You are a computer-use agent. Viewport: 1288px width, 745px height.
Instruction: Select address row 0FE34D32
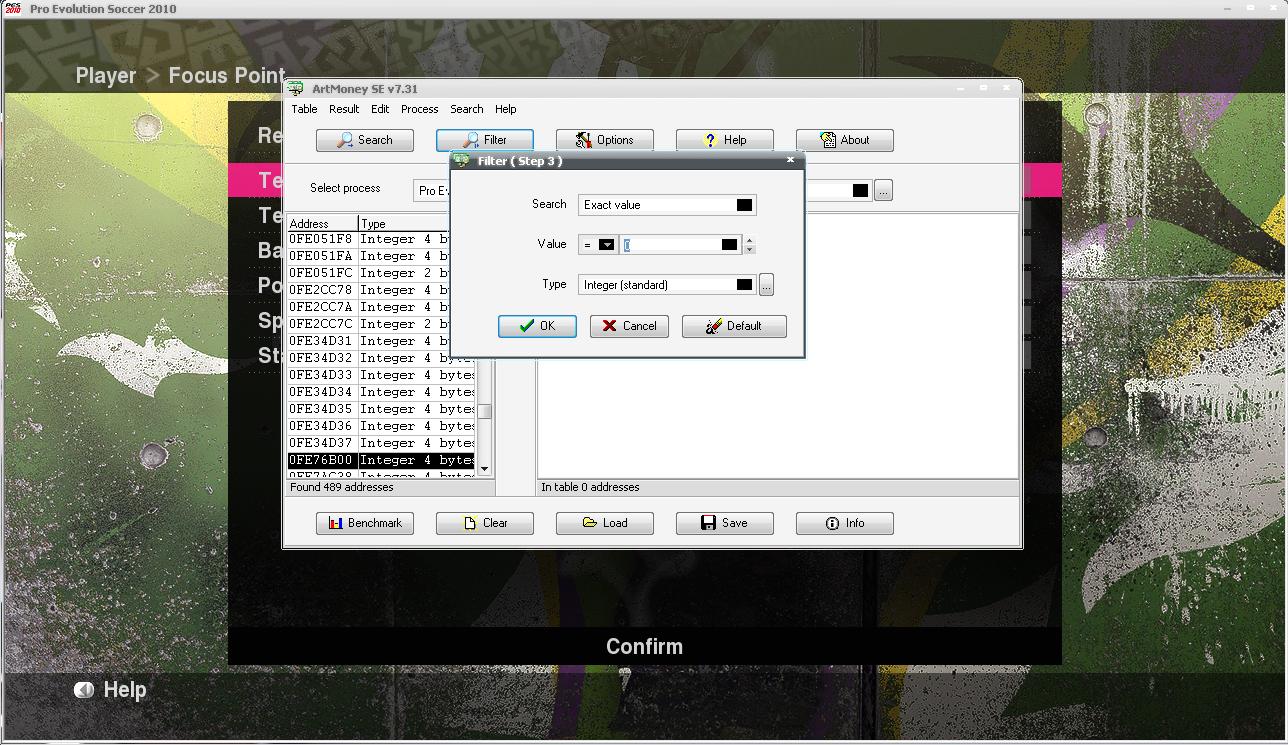(381, 358)
